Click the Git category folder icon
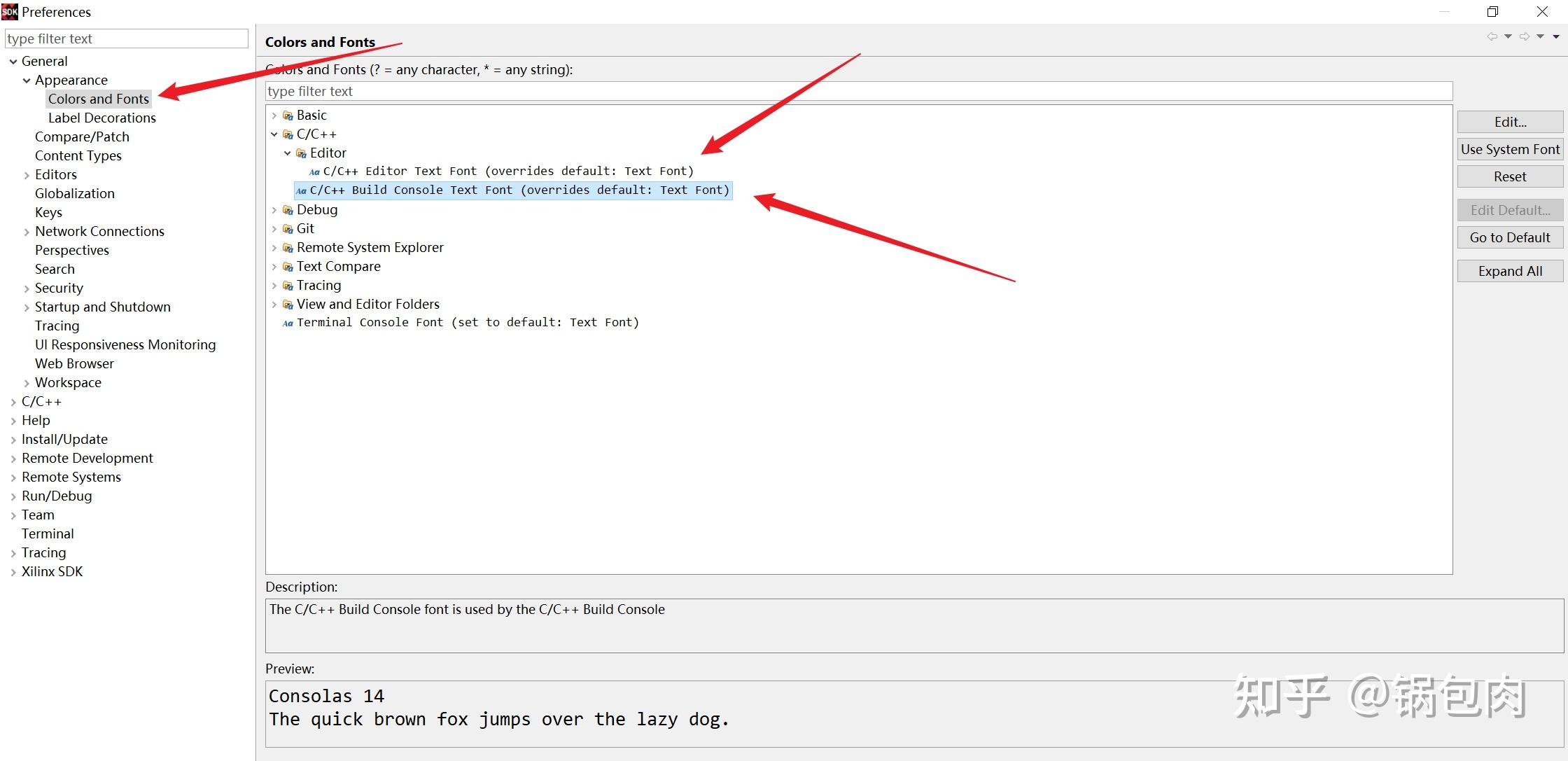The image size is (1568, 761). click(x=288, y=229)
